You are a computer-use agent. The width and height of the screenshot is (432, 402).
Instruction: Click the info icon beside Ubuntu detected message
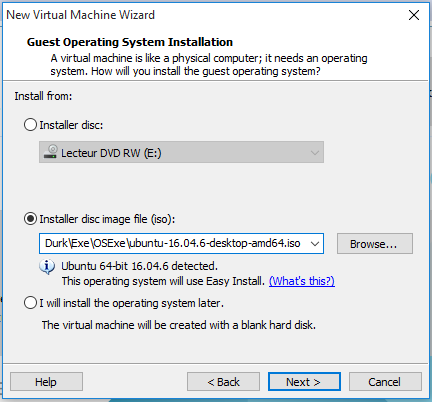[x=47, y=266]
